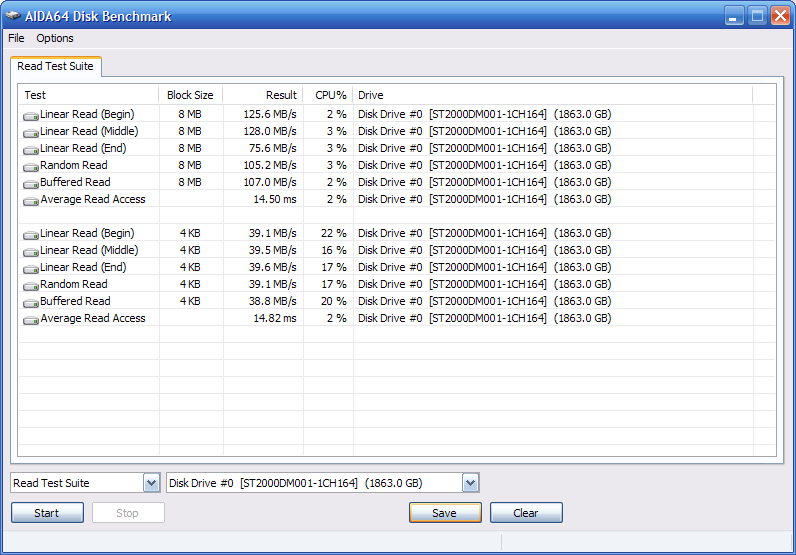Screen dimensions: 796x555
Task: Open the File menu
Action: coord(16,38)
